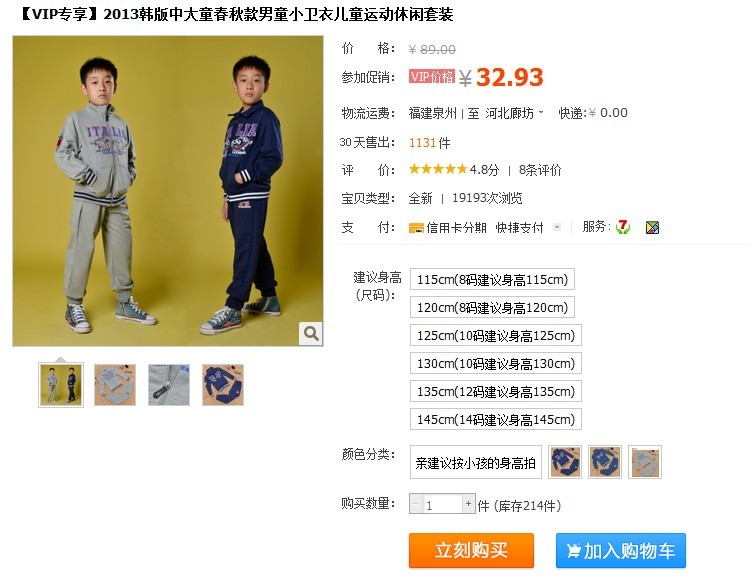This screenshot has width=756, height=580.
Task: View the gray jacket zipper detail thumbnail
Action: pyautogui.click(x=169, y=385)
